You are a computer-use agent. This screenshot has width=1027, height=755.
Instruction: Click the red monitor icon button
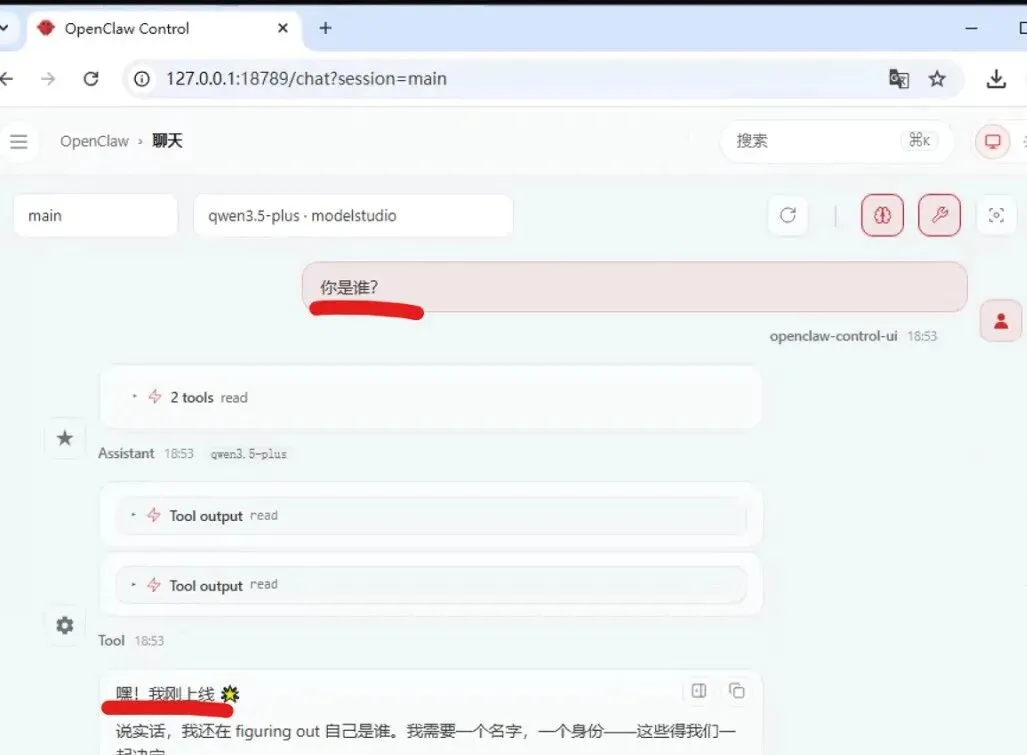(993, 141)
